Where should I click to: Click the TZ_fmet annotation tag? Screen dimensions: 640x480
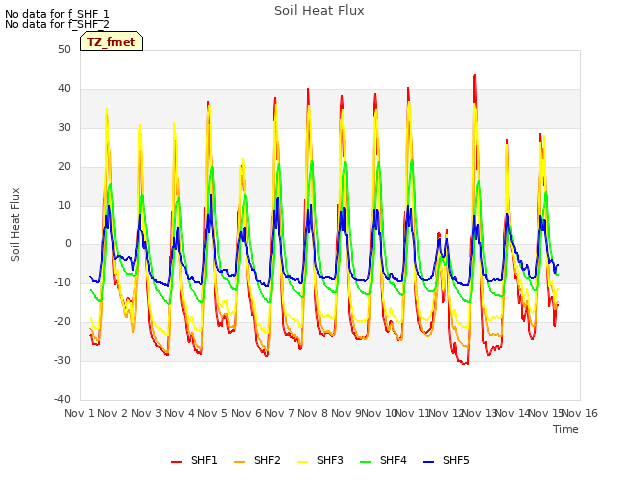click(111, 42)
